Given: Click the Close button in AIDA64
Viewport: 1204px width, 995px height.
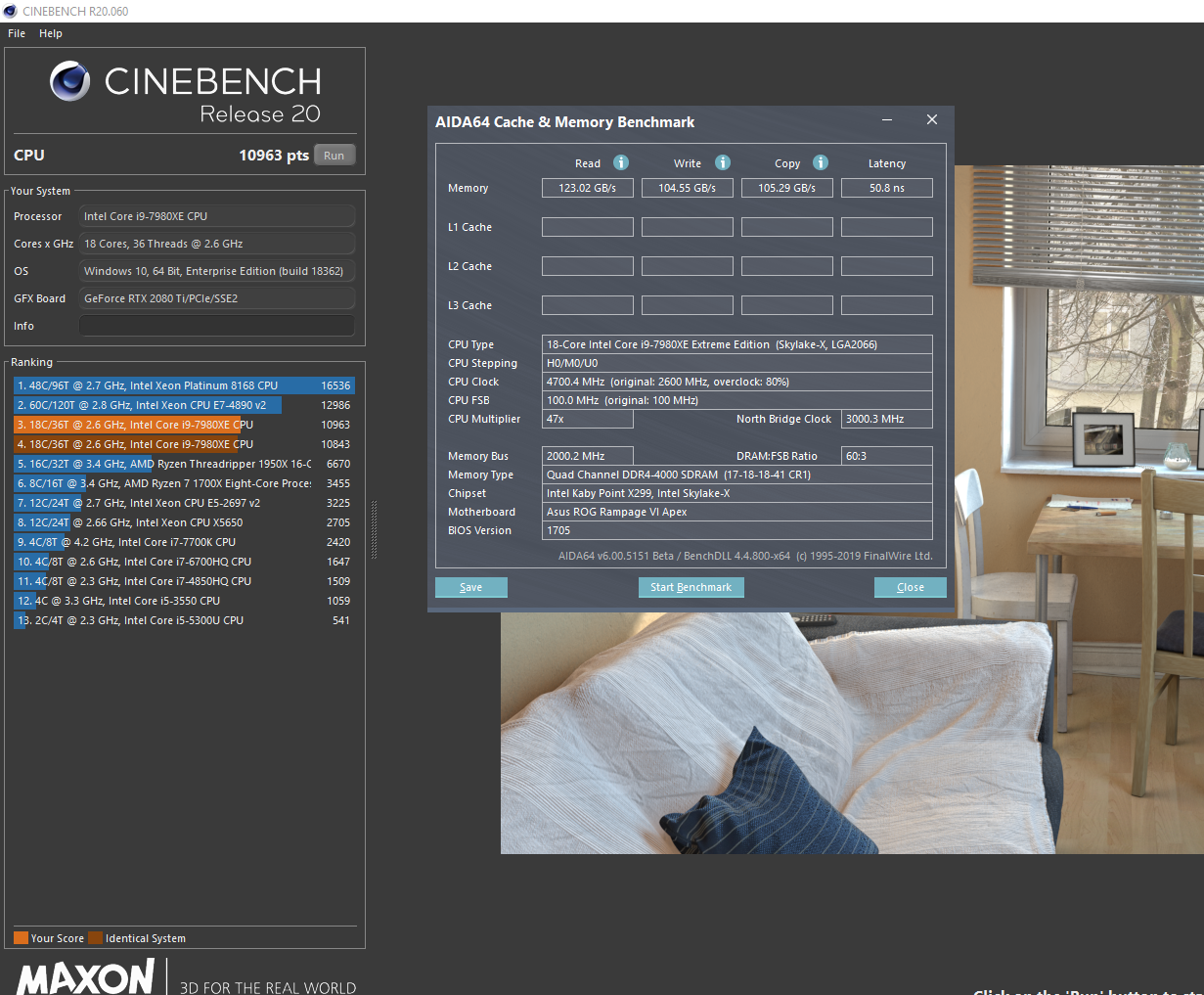Looking at the screenshot, I should (x=911, y=587).
